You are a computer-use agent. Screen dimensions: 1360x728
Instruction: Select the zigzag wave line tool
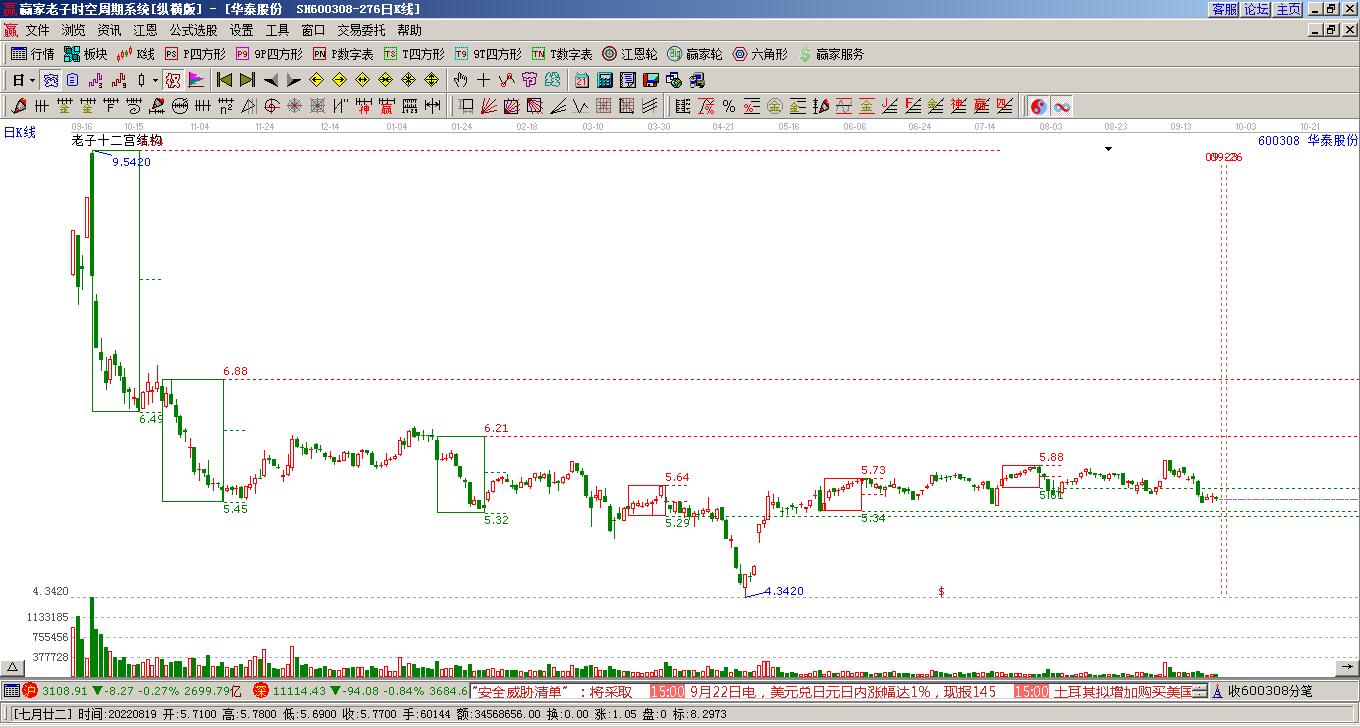coord(580,106)
